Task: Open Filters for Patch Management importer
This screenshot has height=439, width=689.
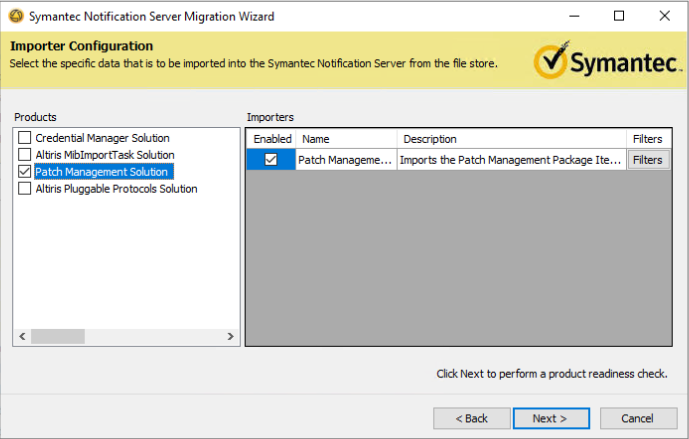Action: (x=648, y=160)
